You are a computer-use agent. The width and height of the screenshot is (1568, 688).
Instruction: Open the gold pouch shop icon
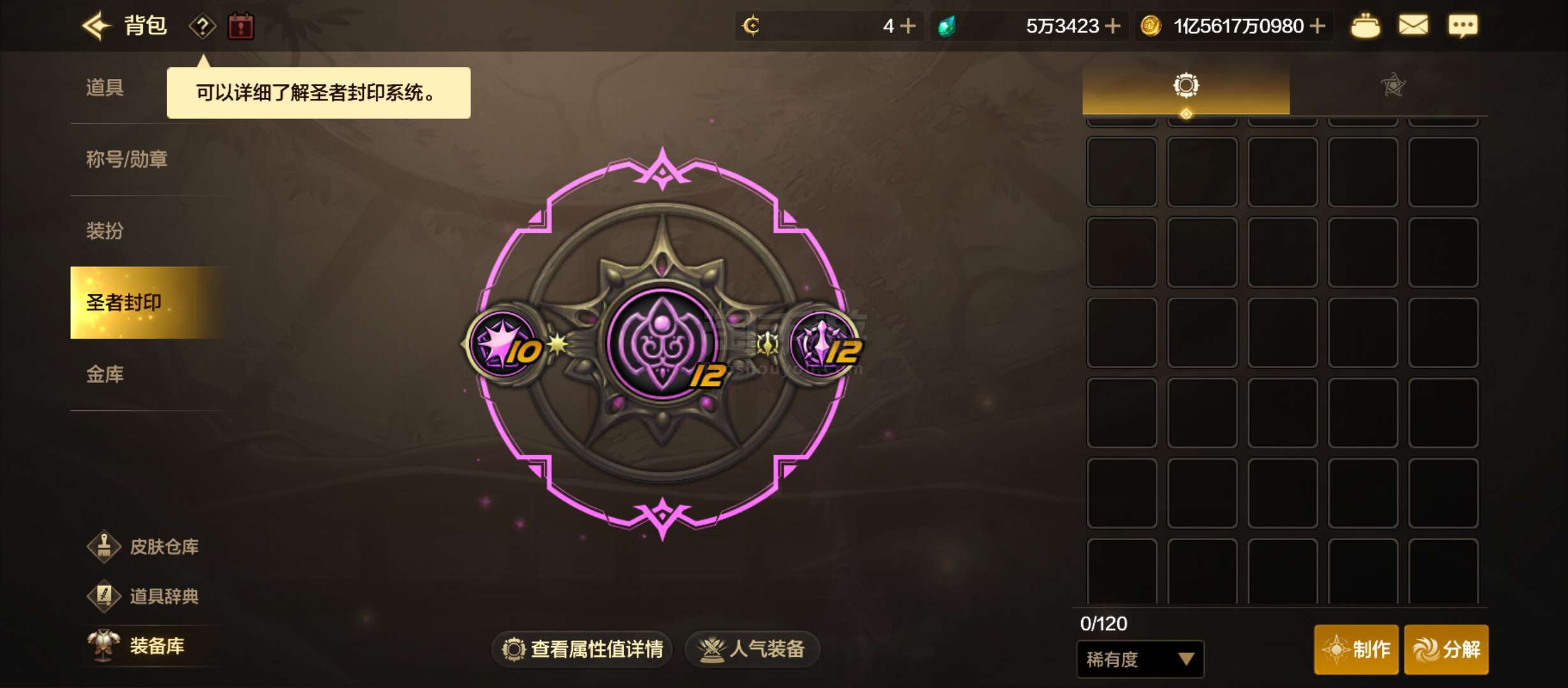point(1365,26)
